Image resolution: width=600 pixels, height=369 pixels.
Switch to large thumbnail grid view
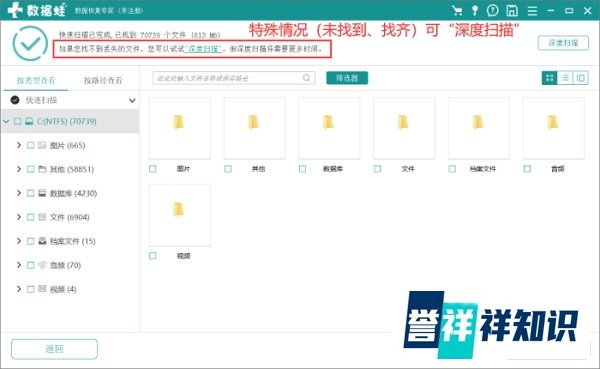click(549, 78)
